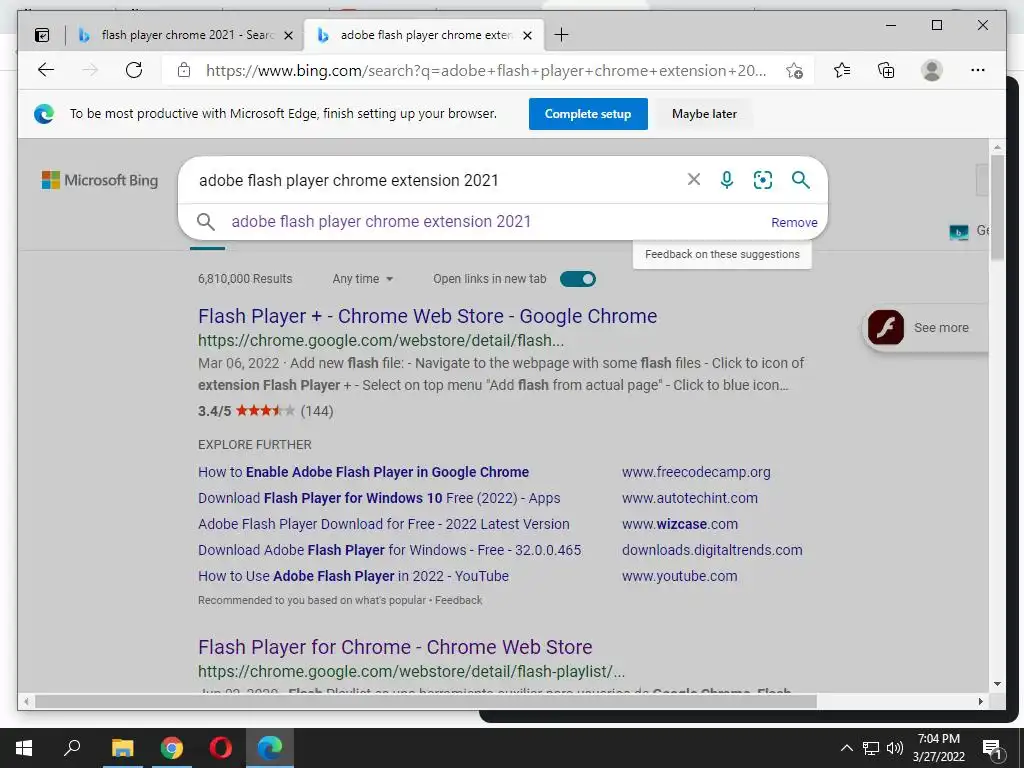Click the Bing URL in address bar

click(x=486, y=71)
